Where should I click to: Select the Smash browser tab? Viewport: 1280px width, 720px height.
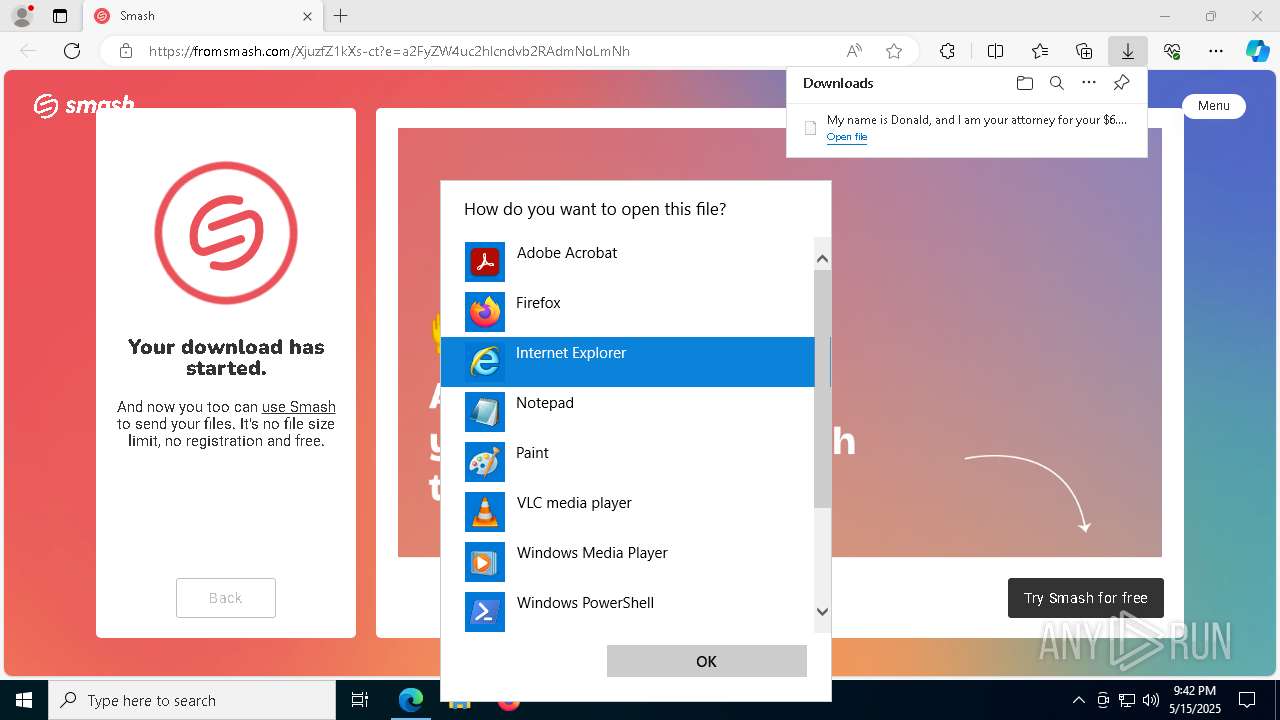click(x=203, y=16)
